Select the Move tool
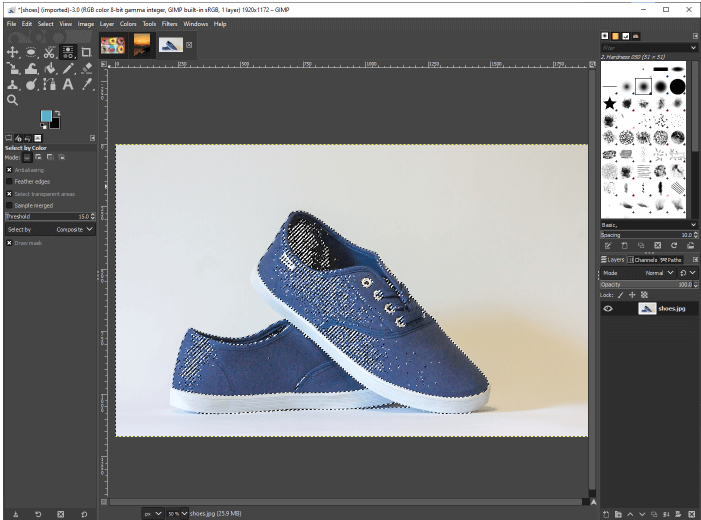The height and width of the screenshot is (520, 701). coord(13,52)
